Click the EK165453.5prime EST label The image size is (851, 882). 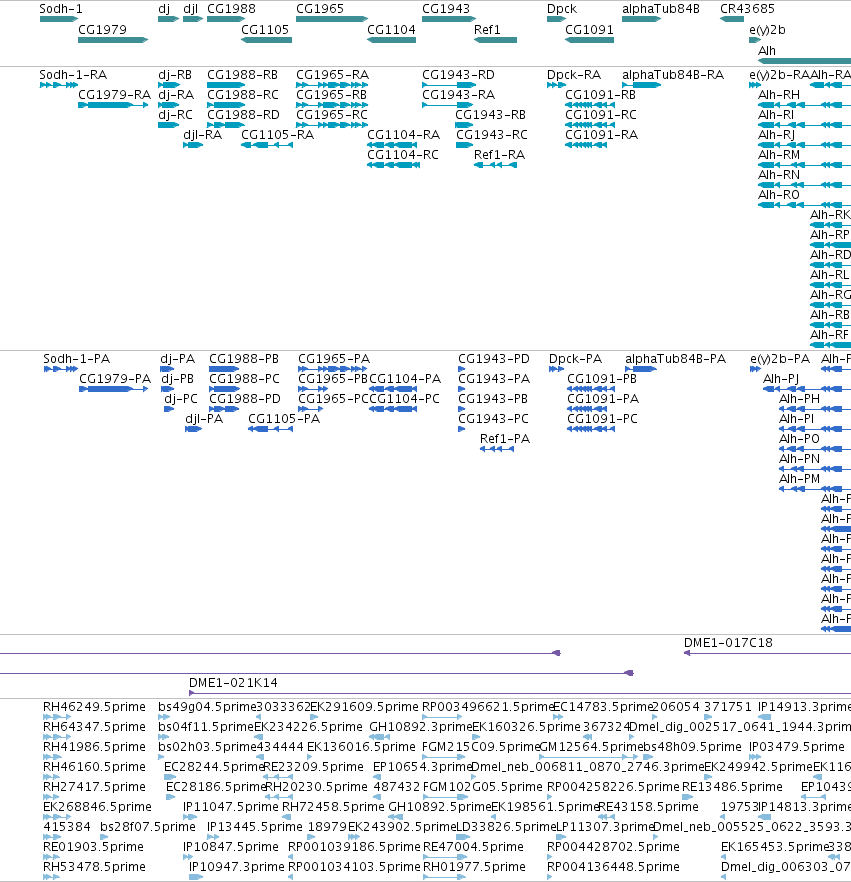(x=776, y=847)
